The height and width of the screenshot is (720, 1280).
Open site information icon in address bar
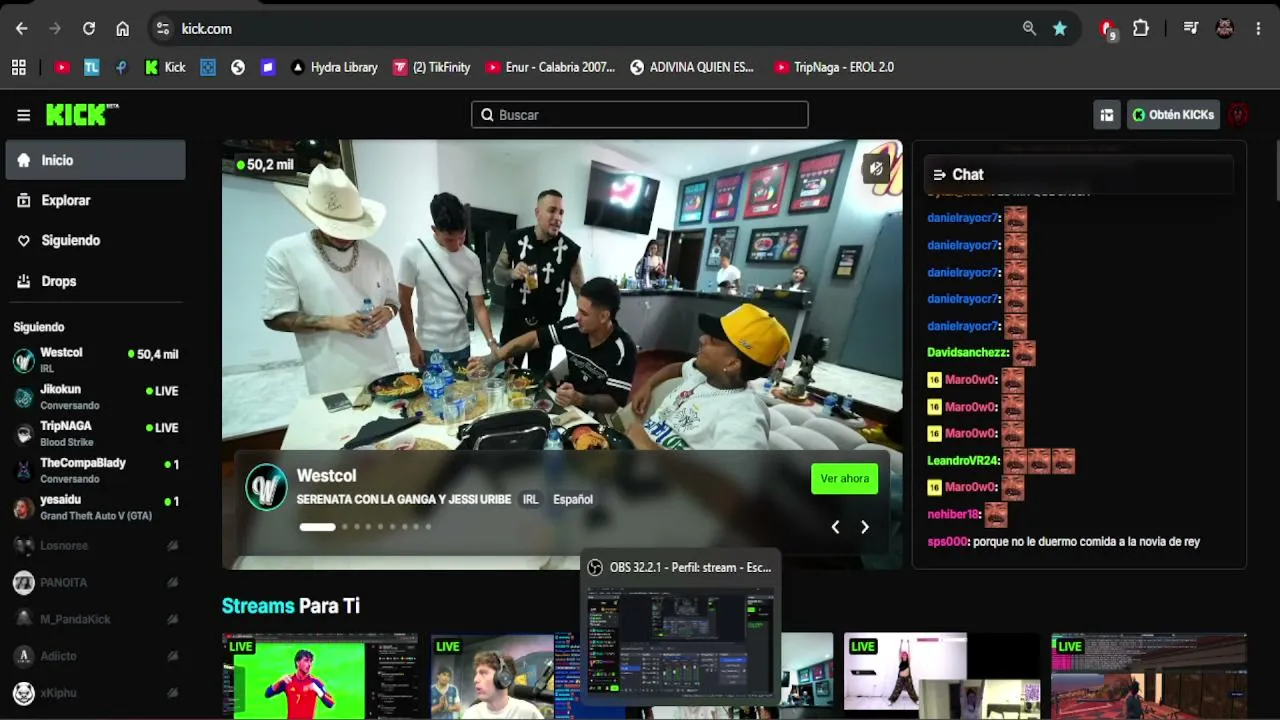[x=163, y=29]
